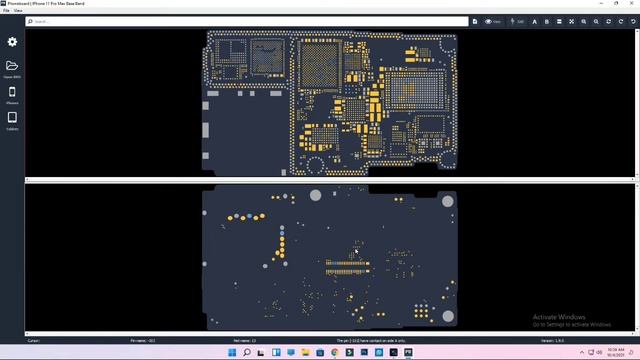Screen dimensions: 640x360
Task: Click the Open BRD folder icon
Action: (x=12, y=66)
